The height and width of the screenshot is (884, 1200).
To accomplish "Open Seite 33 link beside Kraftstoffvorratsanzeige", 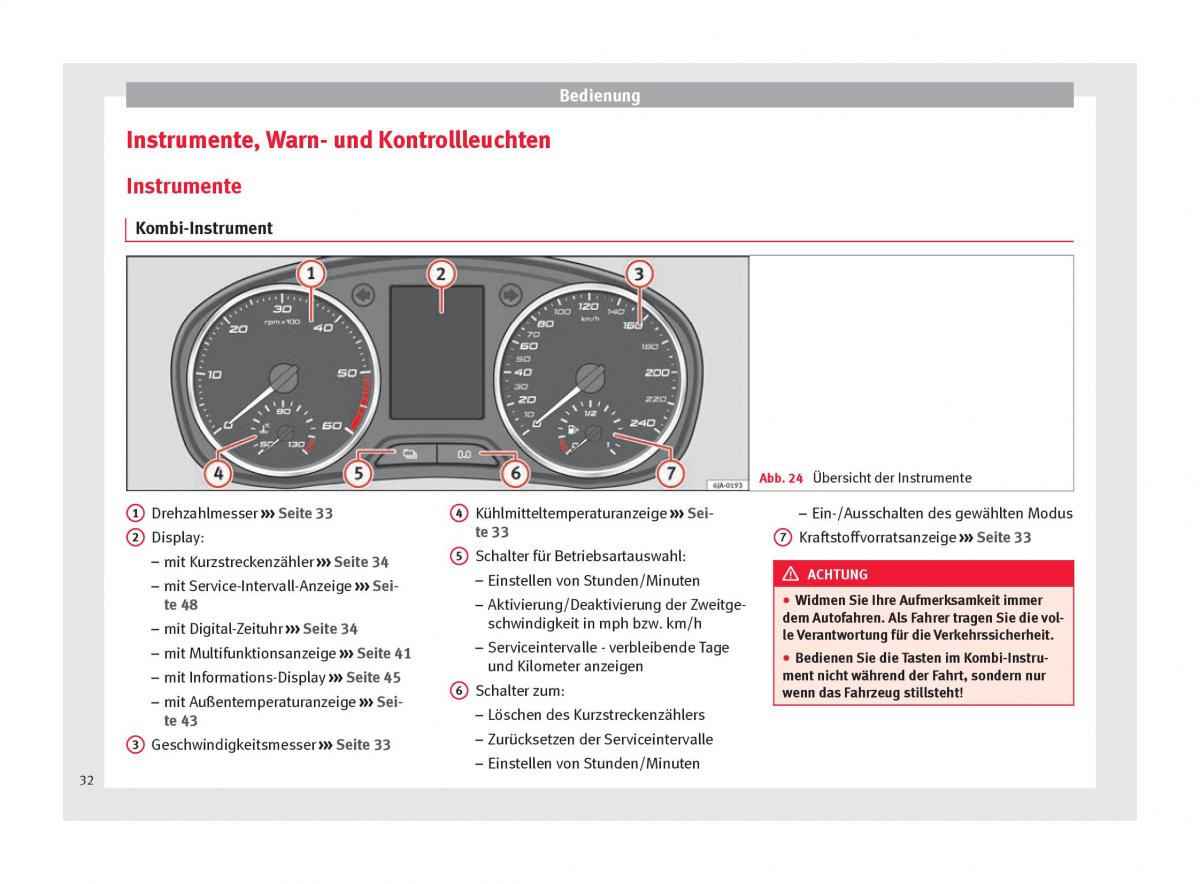I will click(1003, 537).
